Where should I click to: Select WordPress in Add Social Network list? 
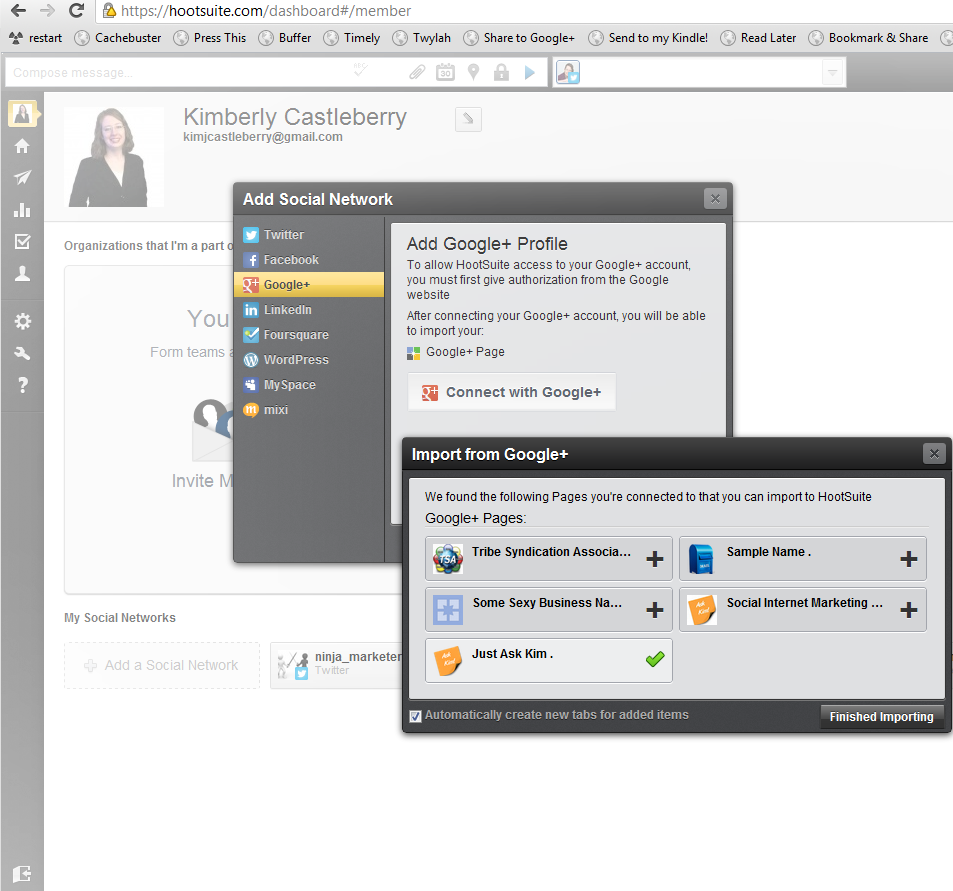coord(309,359)
